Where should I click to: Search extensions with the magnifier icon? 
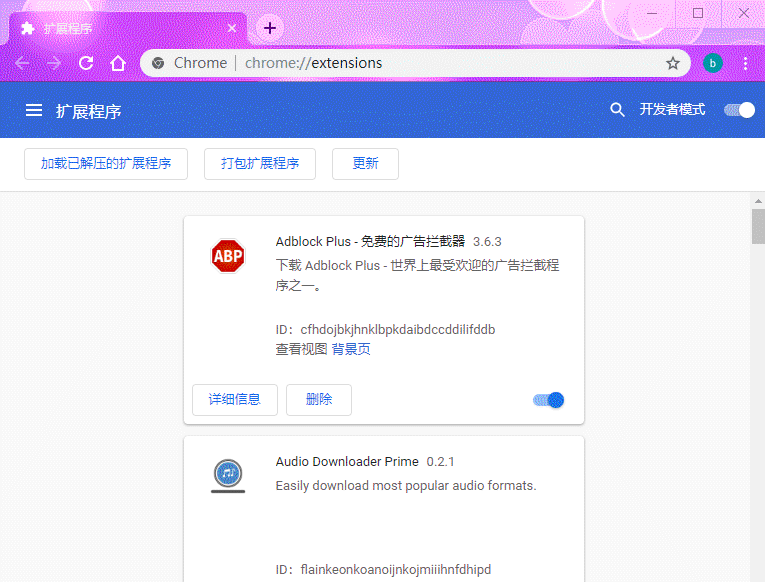617,110
